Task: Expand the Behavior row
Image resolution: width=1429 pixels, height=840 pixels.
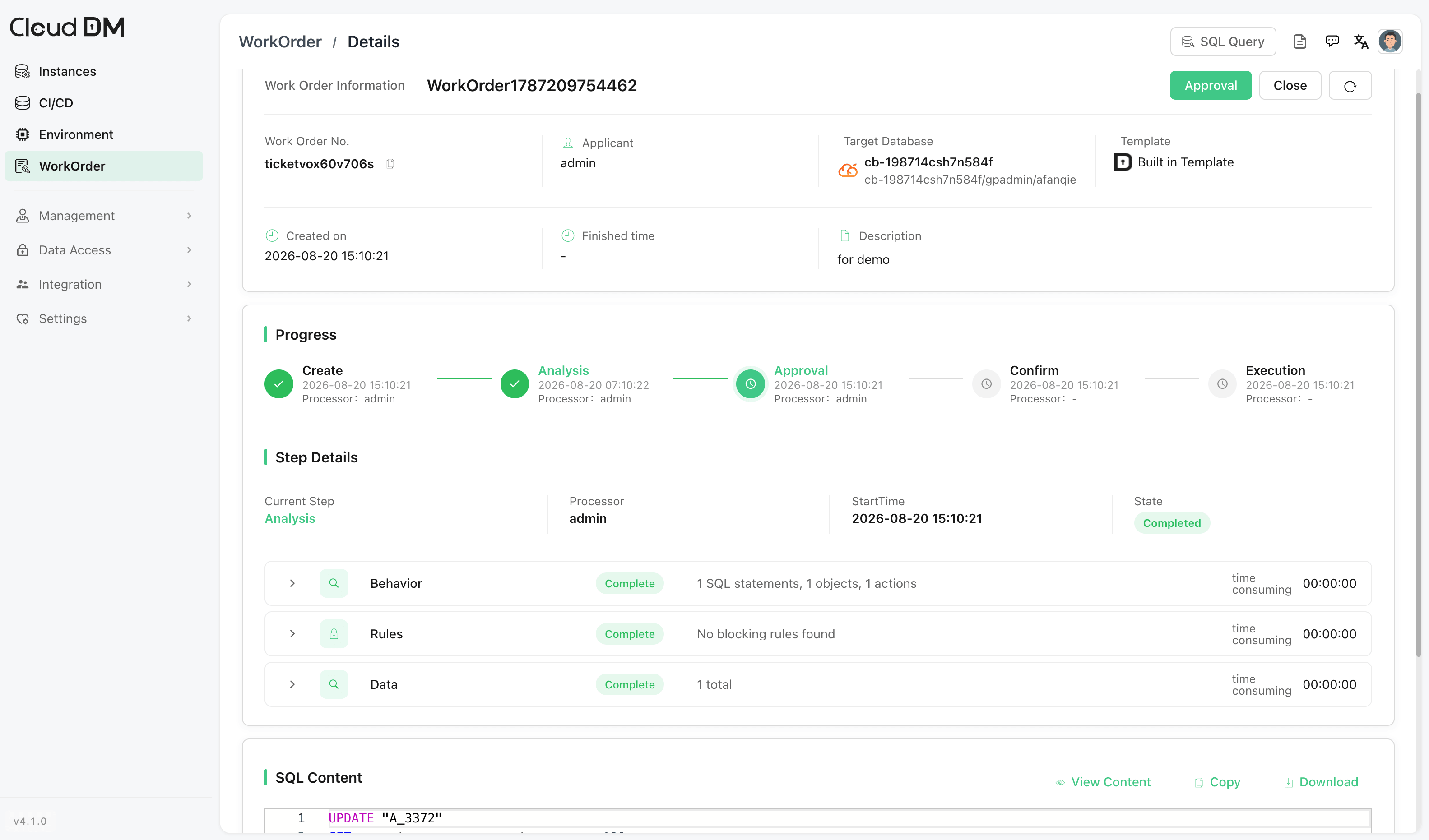Action: click(x=292, y=583)
